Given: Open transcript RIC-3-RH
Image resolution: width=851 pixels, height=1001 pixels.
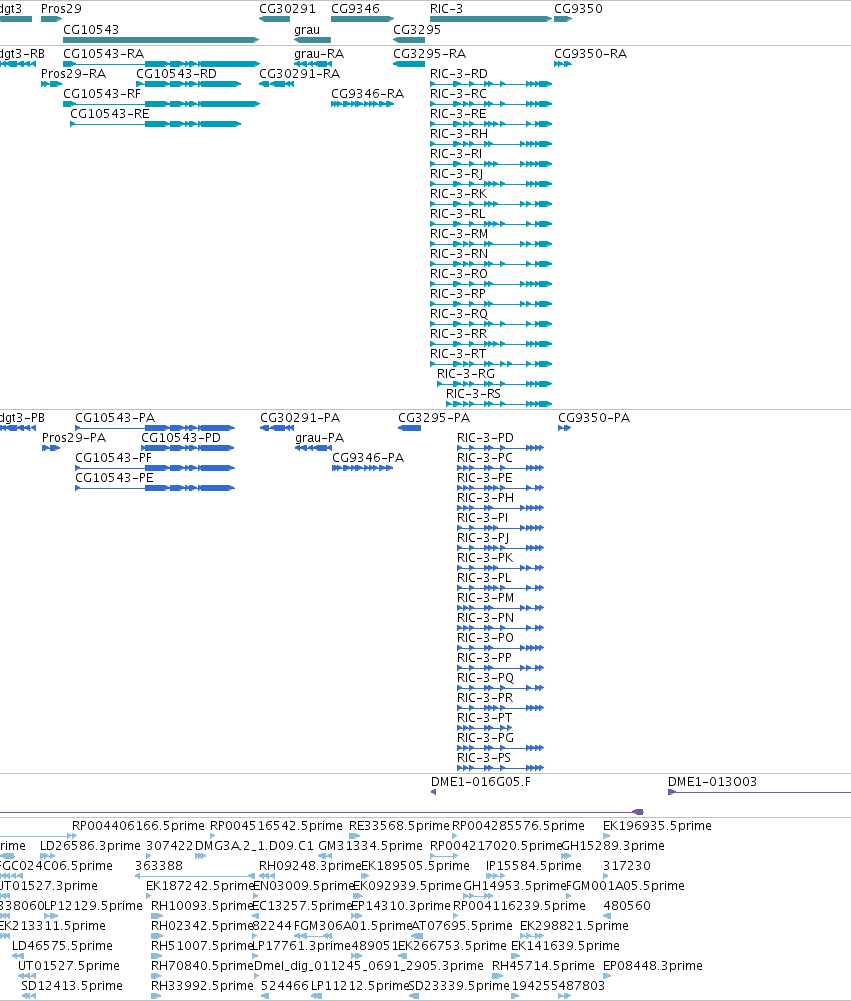Looking at the screenshot, I should (x=459, y=134).
